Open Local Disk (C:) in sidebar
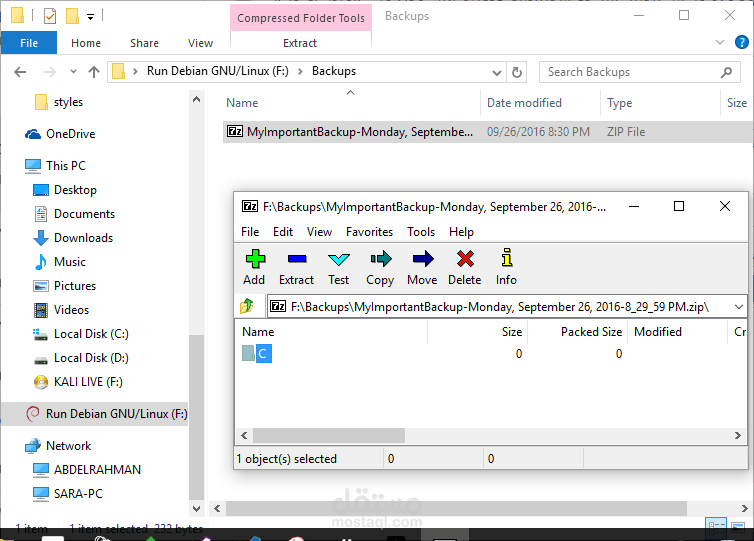754x541 pixels. (81, 334)
